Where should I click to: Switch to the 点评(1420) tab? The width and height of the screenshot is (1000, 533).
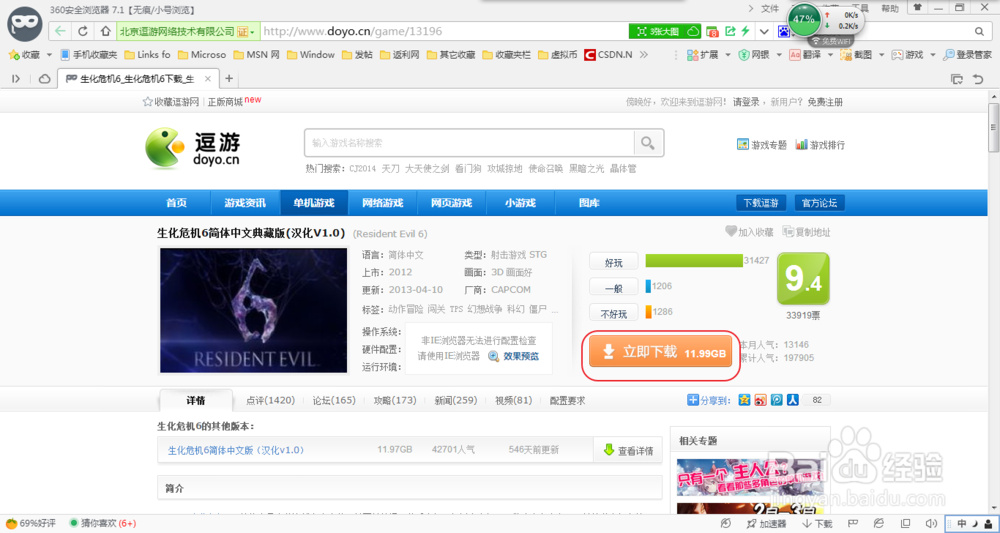coord(270,400)
